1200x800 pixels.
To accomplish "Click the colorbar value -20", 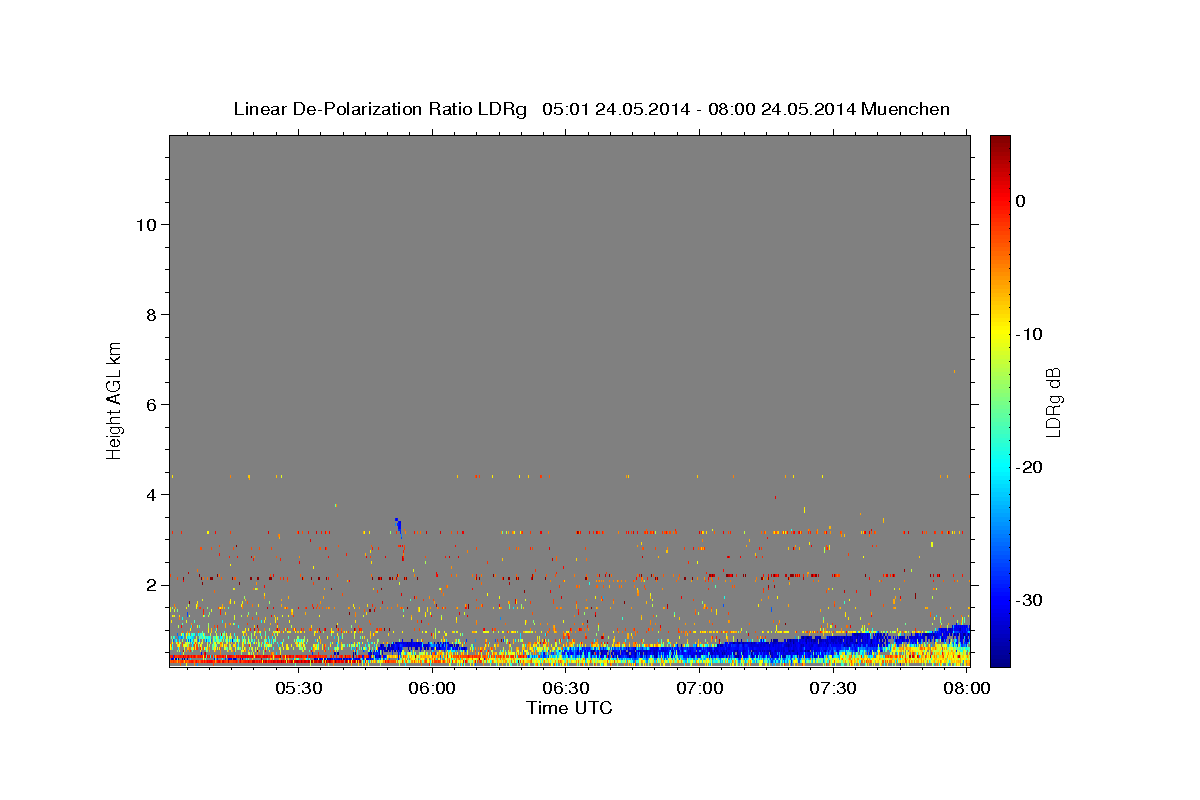I will click(1030, 467).
